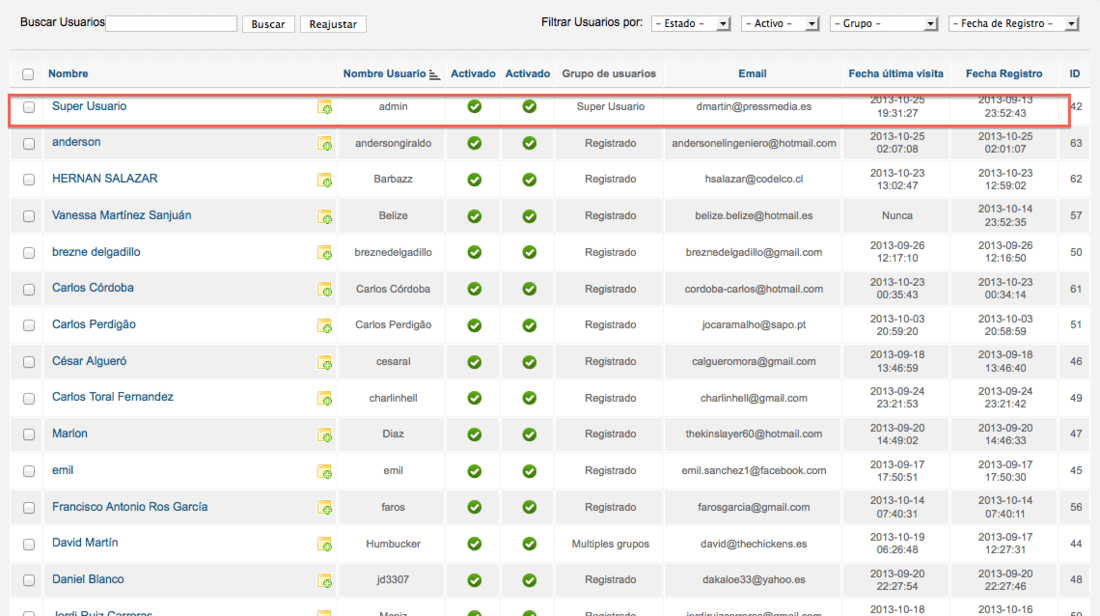
Task: Select the Super Usuario row checkbox
Action: [29, 107]
